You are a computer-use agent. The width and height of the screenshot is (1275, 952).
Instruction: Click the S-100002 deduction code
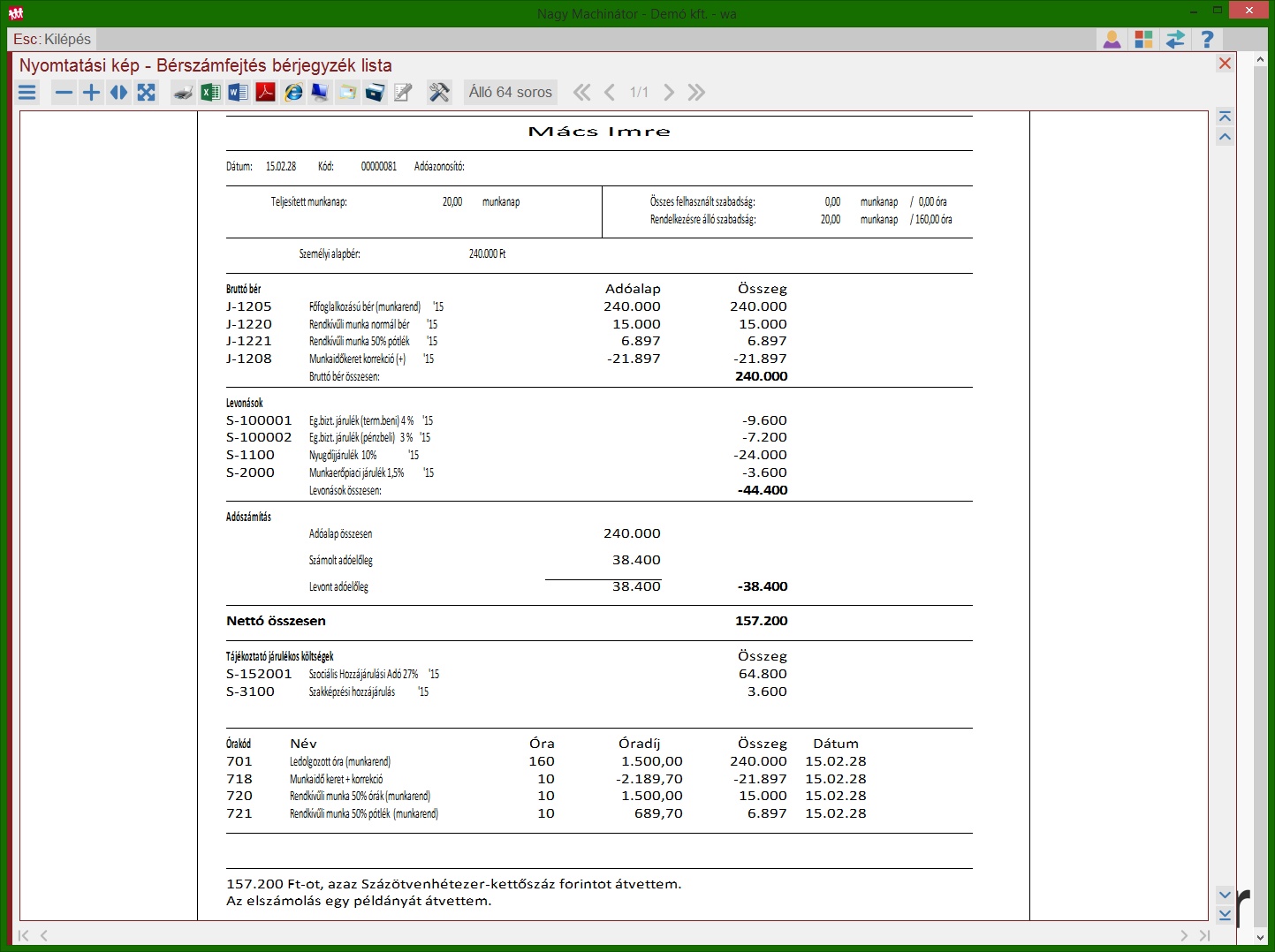point(259,437)
